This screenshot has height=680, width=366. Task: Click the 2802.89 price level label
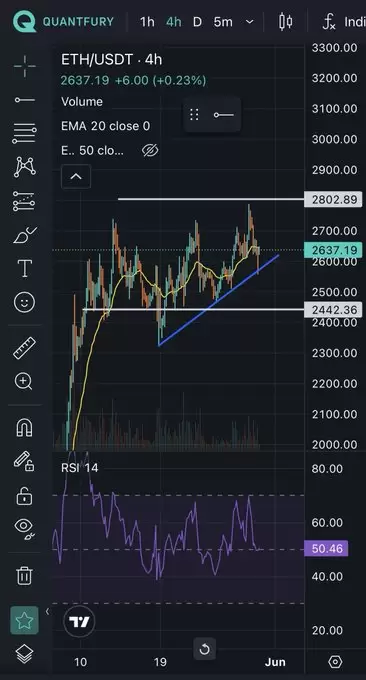[333, 199]
